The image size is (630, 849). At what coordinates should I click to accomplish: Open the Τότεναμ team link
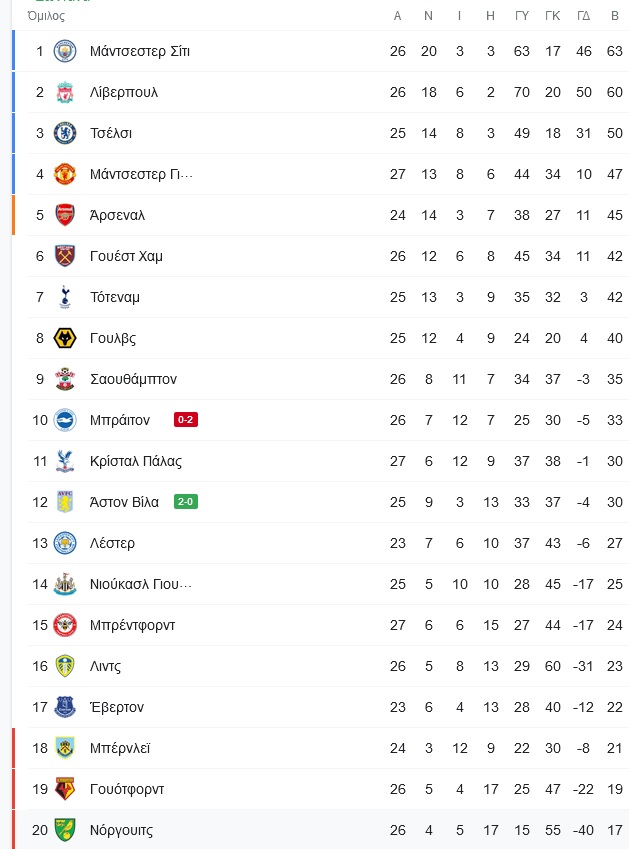click(115, 297)
